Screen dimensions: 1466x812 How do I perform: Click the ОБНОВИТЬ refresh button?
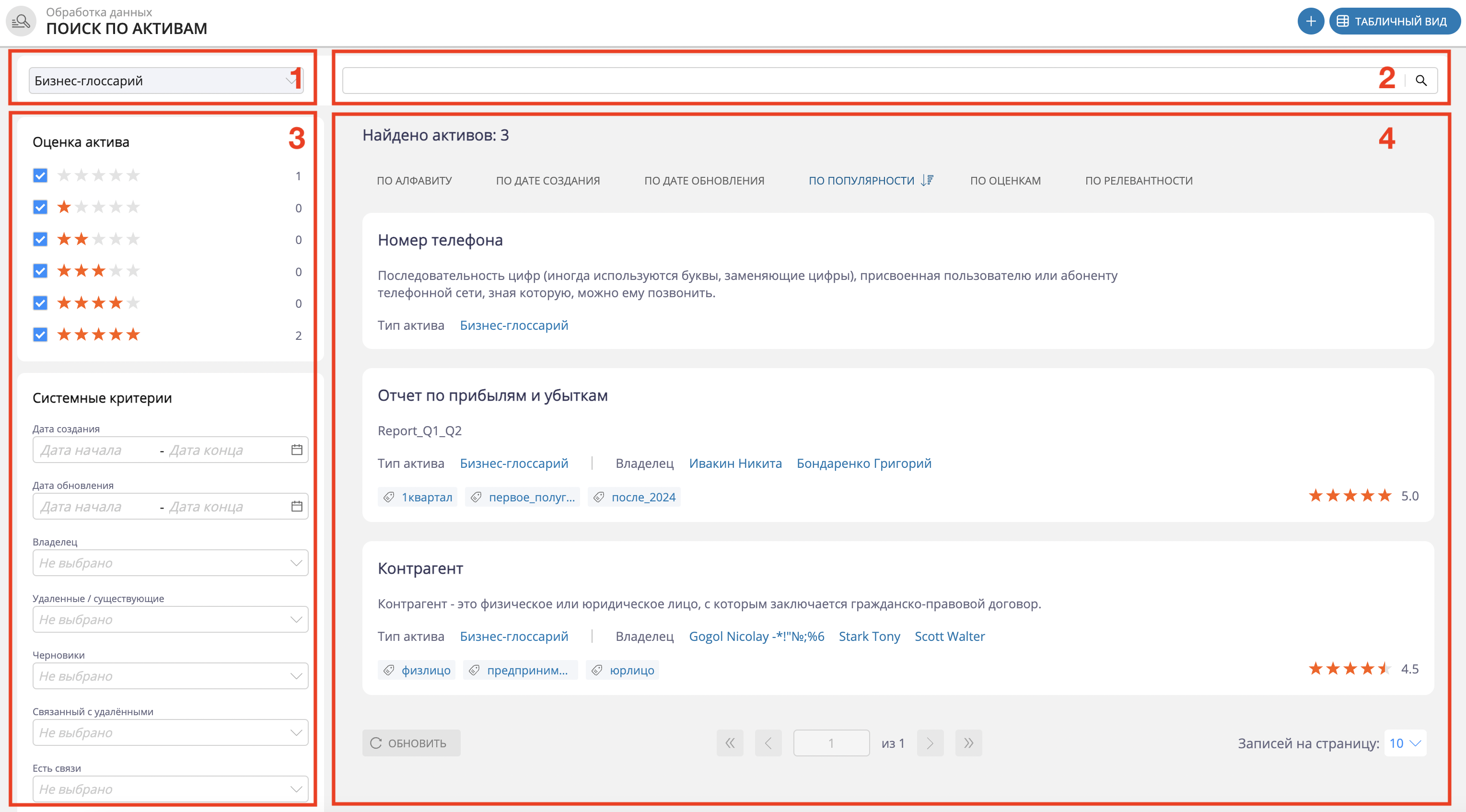pyautogui.click(x=411, y=742)
